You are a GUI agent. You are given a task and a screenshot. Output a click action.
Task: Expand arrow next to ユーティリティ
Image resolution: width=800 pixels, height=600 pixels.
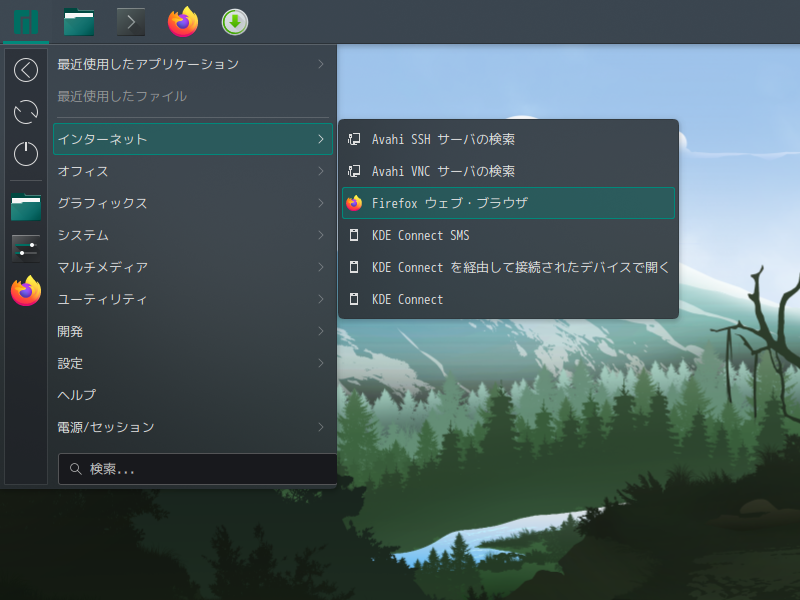321,299
